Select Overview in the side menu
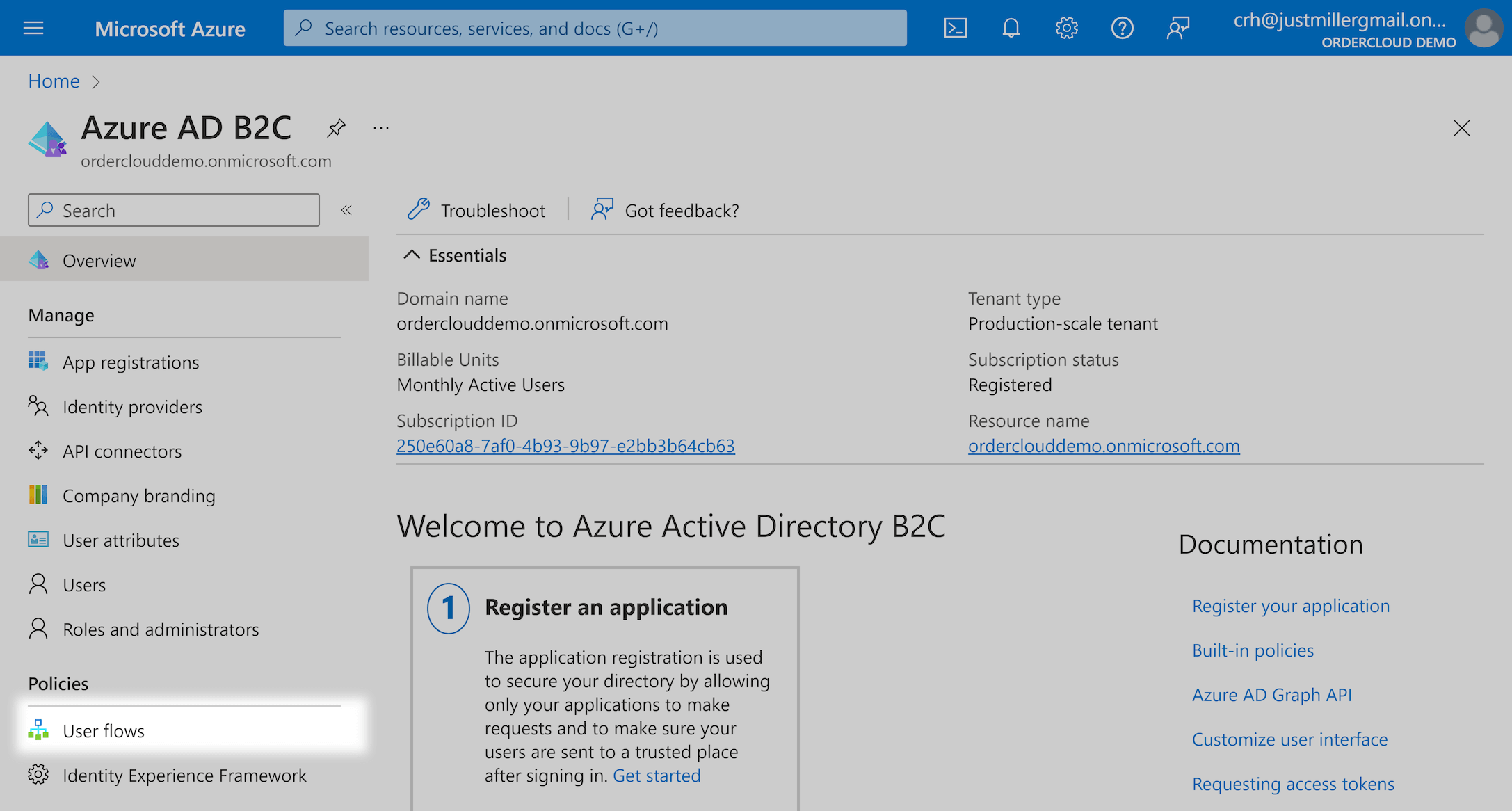This screenshot has height=811, width=1512. click(184, 260)
